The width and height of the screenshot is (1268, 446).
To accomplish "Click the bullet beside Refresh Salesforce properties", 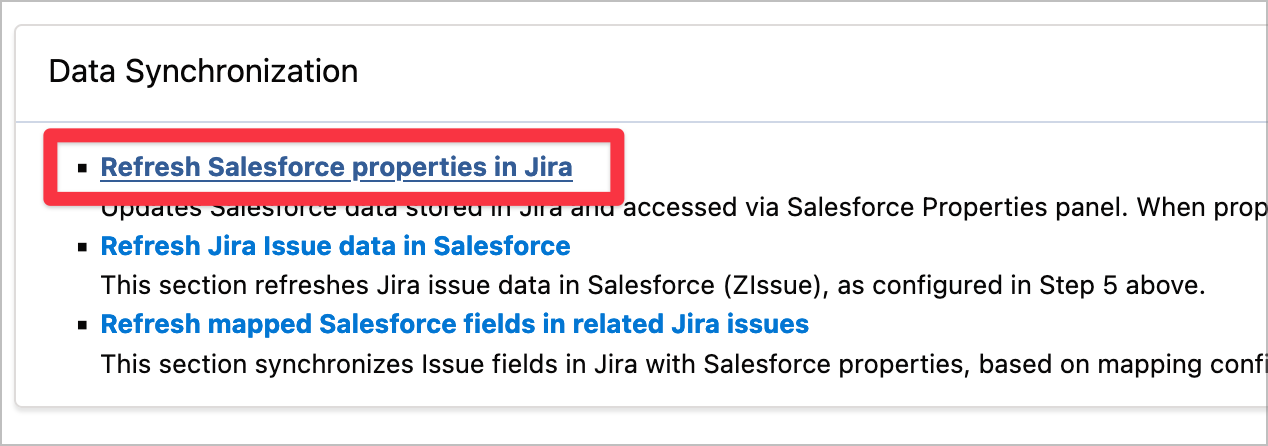I will tap(83, 168).
